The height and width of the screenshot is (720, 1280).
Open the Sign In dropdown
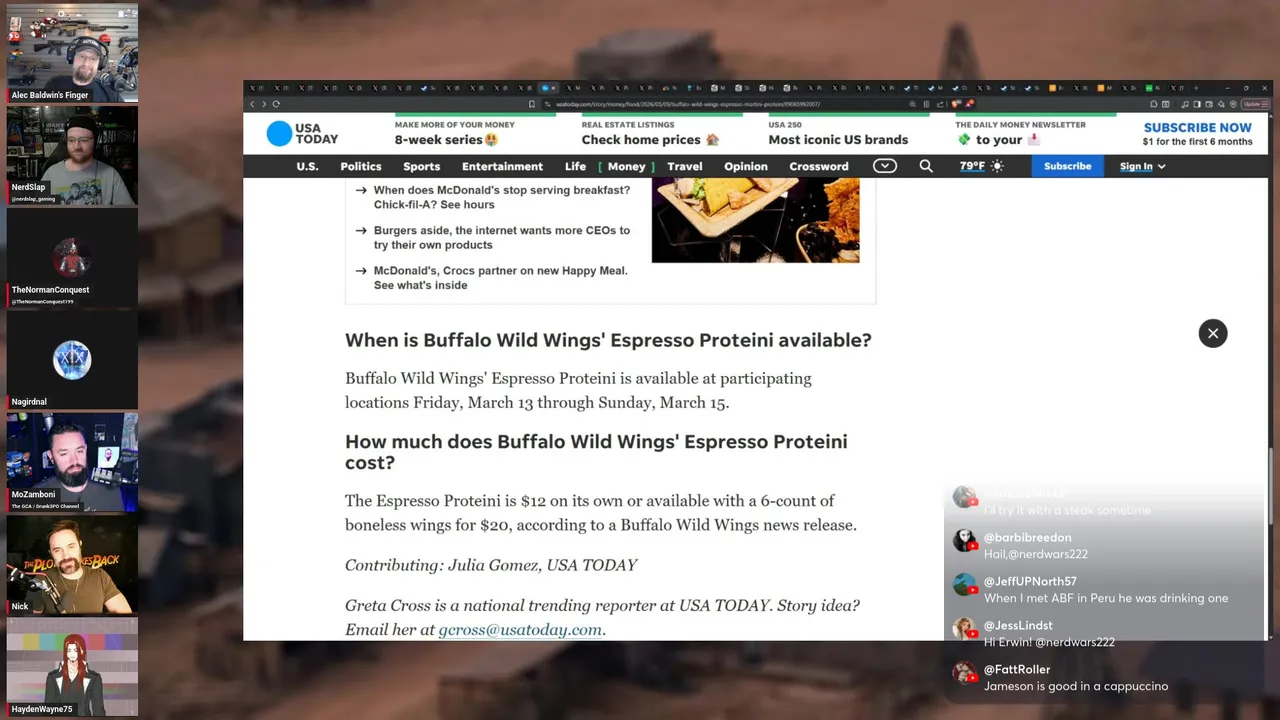click(1142, 166)
